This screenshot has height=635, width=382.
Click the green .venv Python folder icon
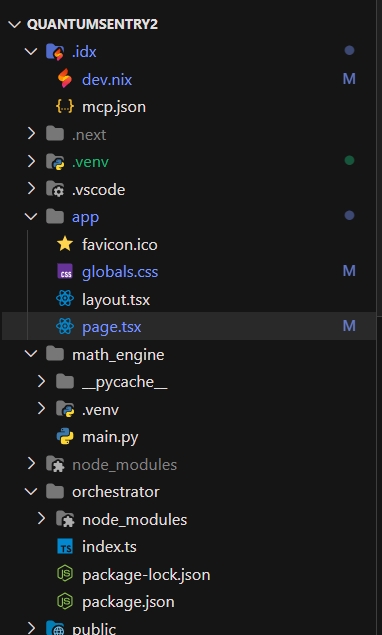[x=55, y=162]
